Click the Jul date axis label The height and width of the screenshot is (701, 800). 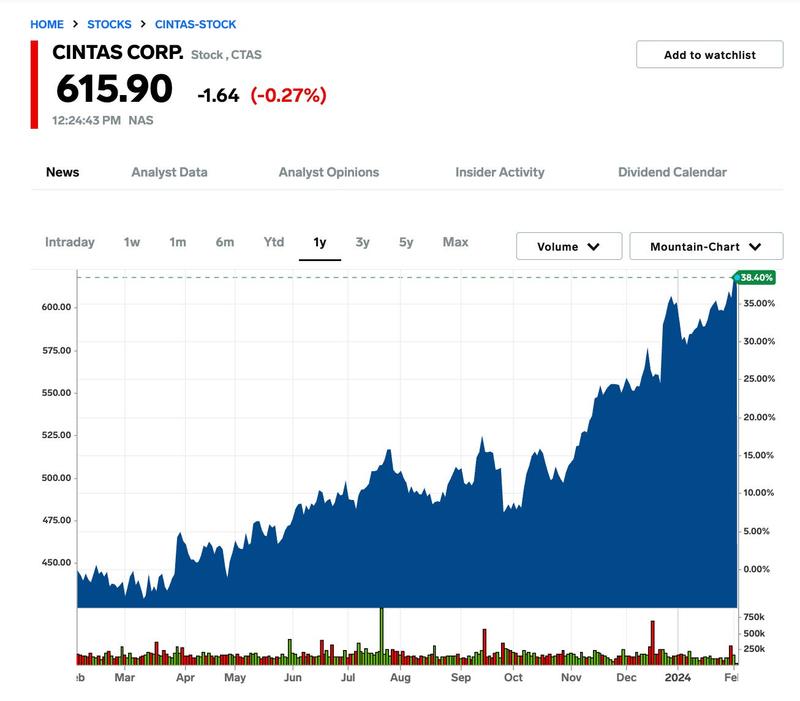click(x=348, y=678)
